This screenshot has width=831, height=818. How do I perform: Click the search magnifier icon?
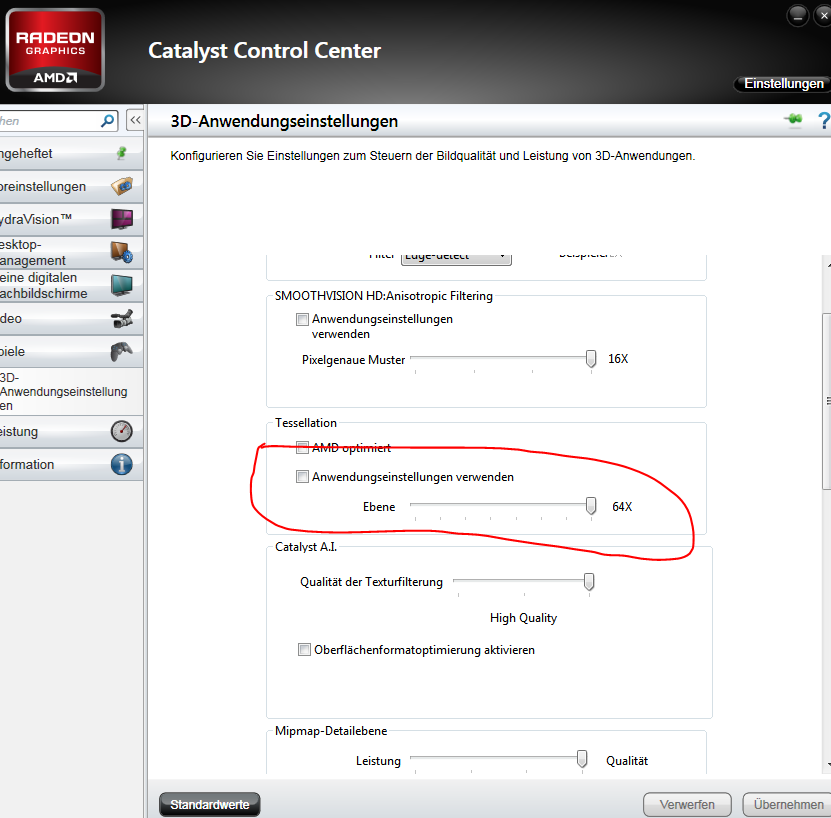[x=108, y=121]
